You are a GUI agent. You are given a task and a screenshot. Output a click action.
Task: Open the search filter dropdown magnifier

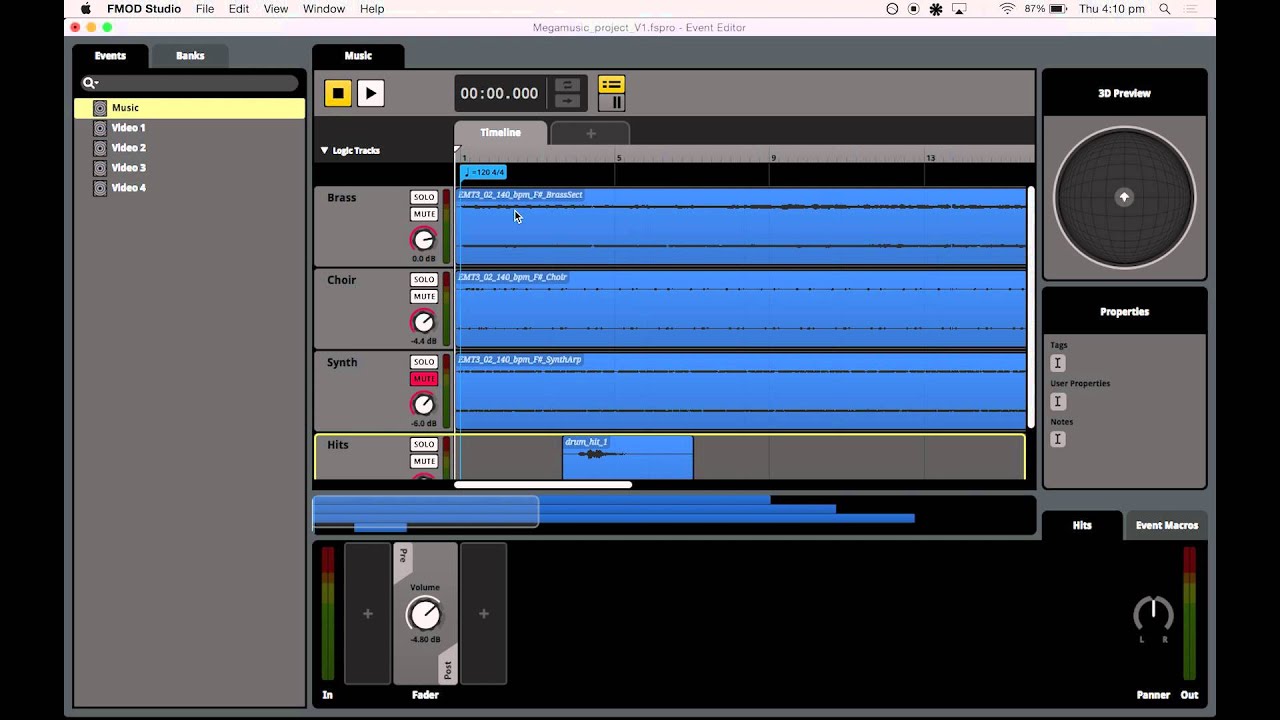89,83
